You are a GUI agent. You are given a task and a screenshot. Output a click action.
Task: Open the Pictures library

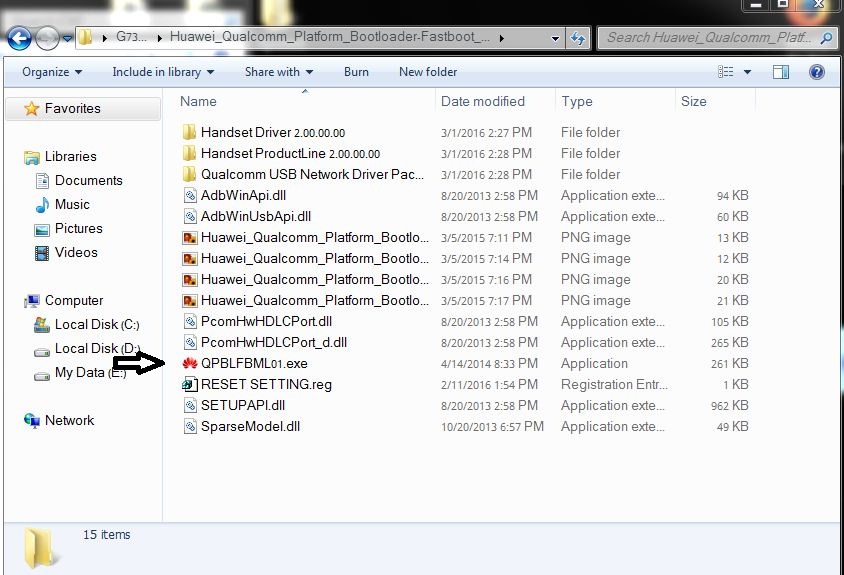click(79, 228)
